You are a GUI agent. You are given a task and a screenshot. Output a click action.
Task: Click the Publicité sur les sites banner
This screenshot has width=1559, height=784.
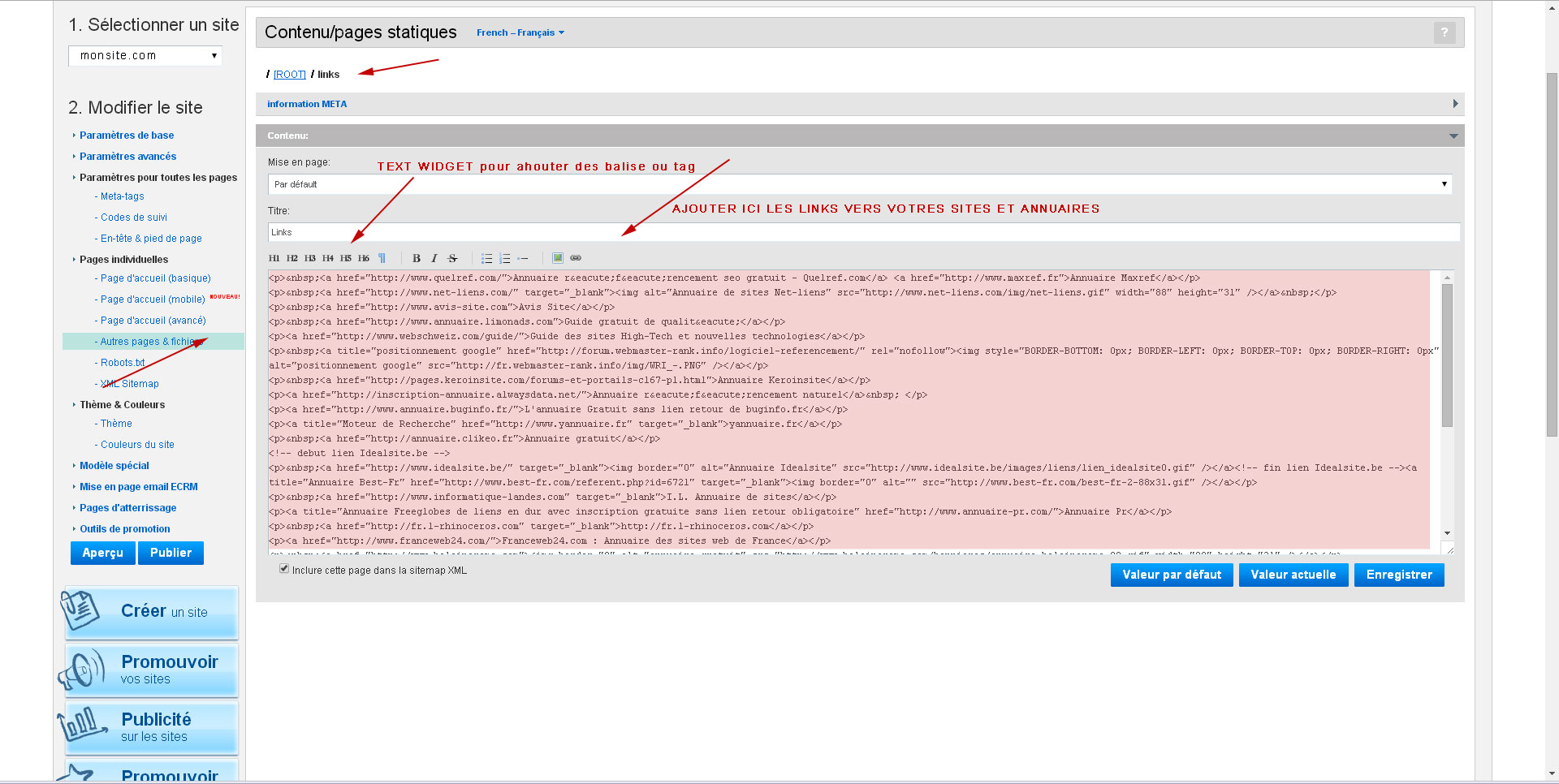coord(151,727)
